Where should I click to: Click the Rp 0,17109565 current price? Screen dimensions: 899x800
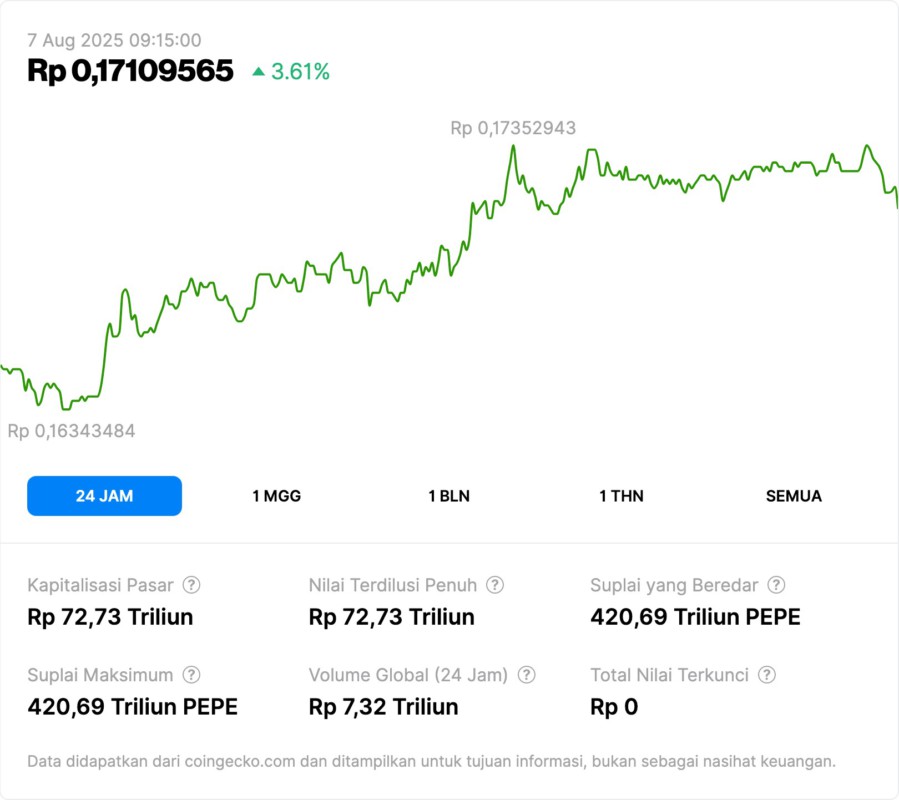[130, 71]
